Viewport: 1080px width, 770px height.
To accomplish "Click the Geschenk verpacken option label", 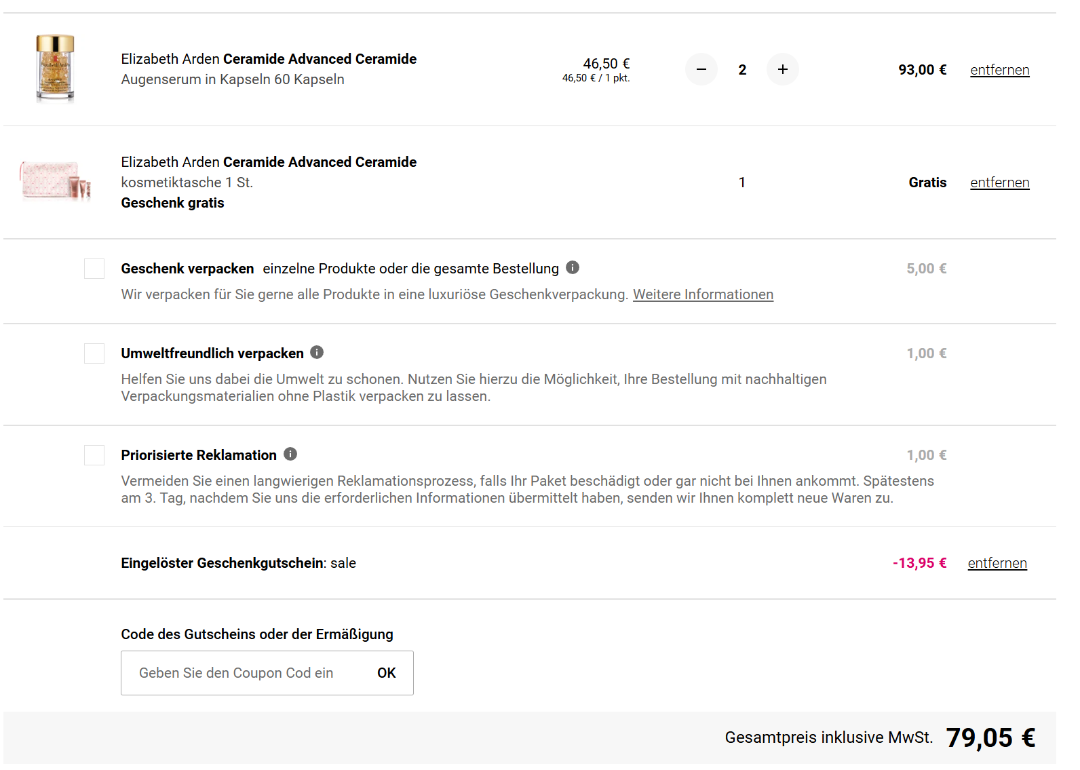I will [187, 268].
